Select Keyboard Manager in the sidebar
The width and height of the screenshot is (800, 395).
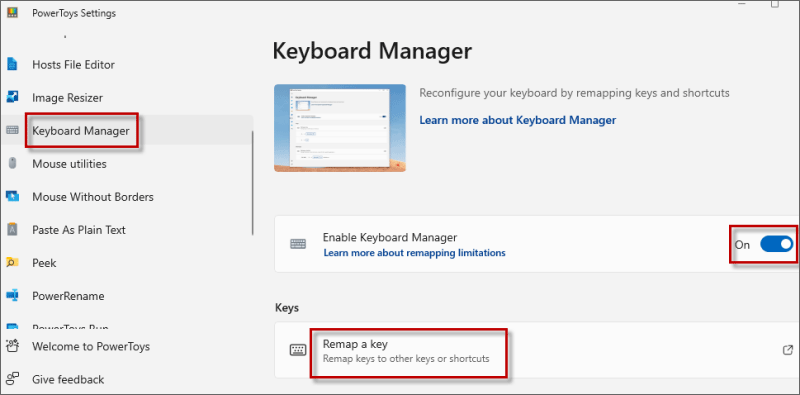[x=127, y=130]
